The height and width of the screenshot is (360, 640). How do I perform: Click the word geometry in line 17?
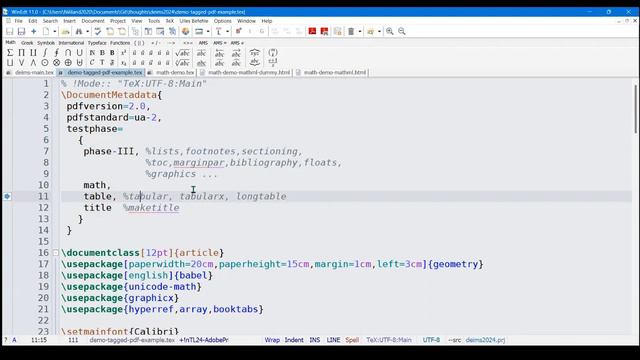point(455,264)
